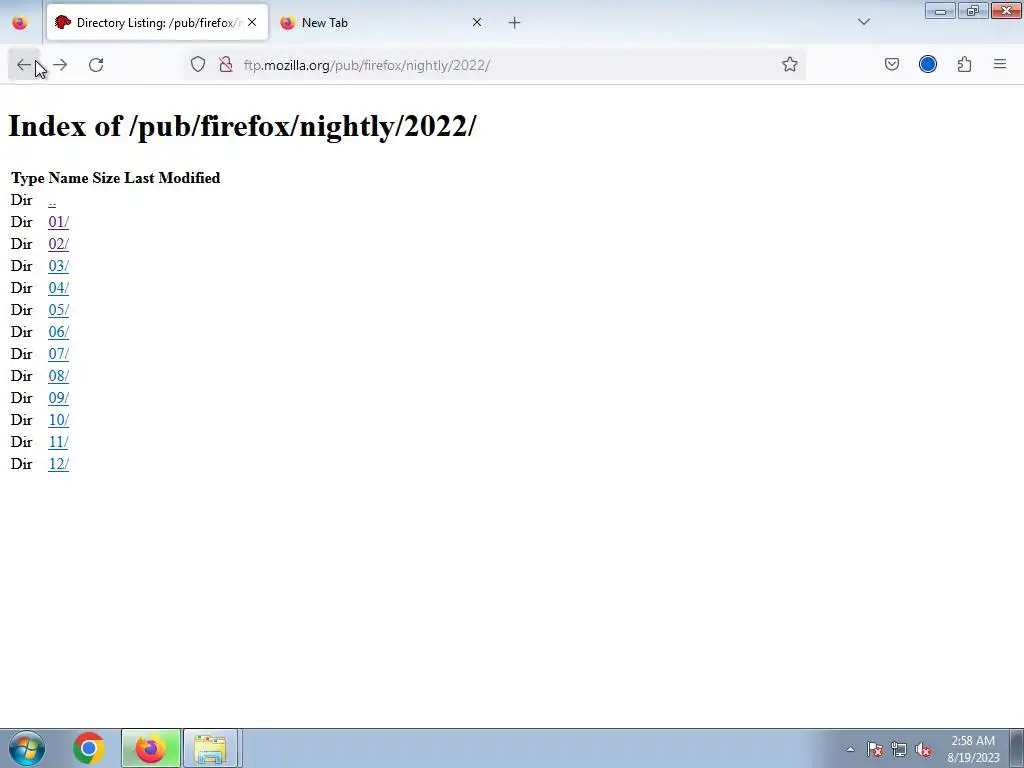Switch to the New Tab tab
Viewport: 1024px width, 768px height.
(382, 22)
